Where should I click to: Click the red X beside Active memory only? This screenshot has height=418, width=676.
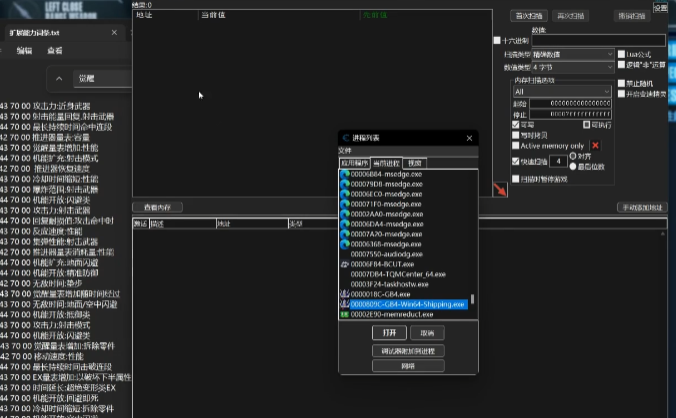(595, 145)
